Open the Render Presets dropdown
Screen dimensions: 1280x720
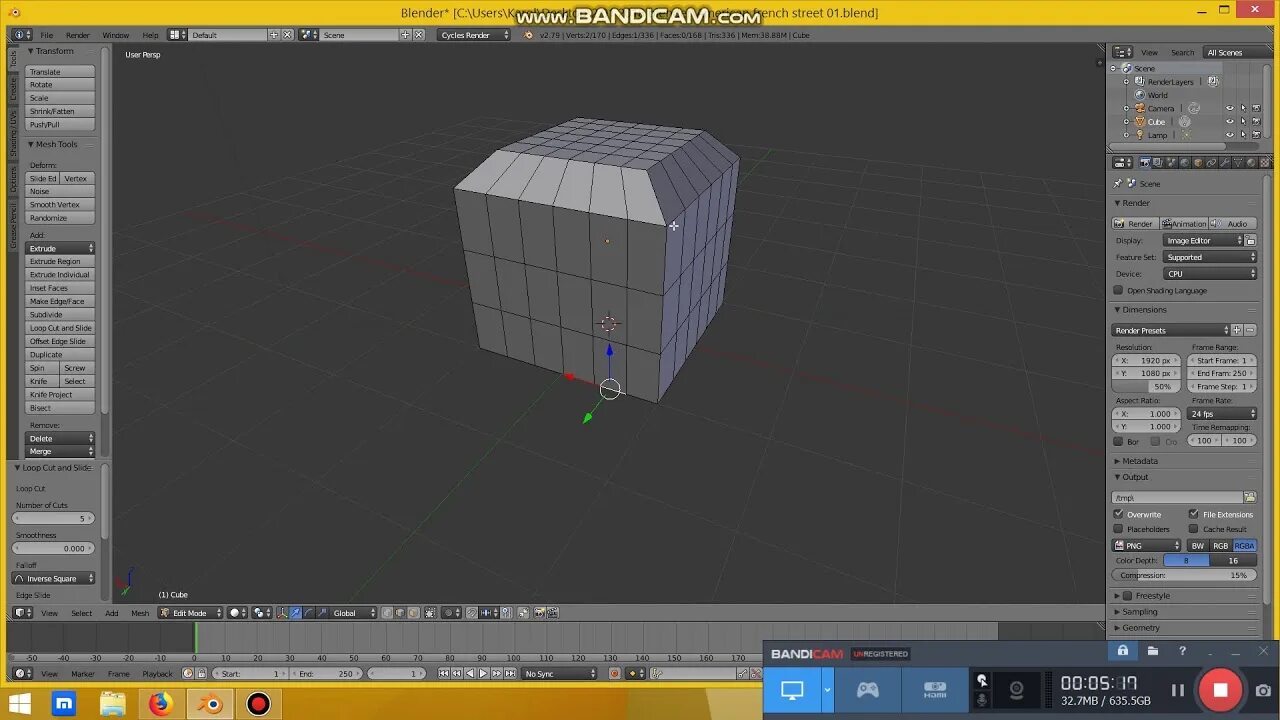point(1171,330)
